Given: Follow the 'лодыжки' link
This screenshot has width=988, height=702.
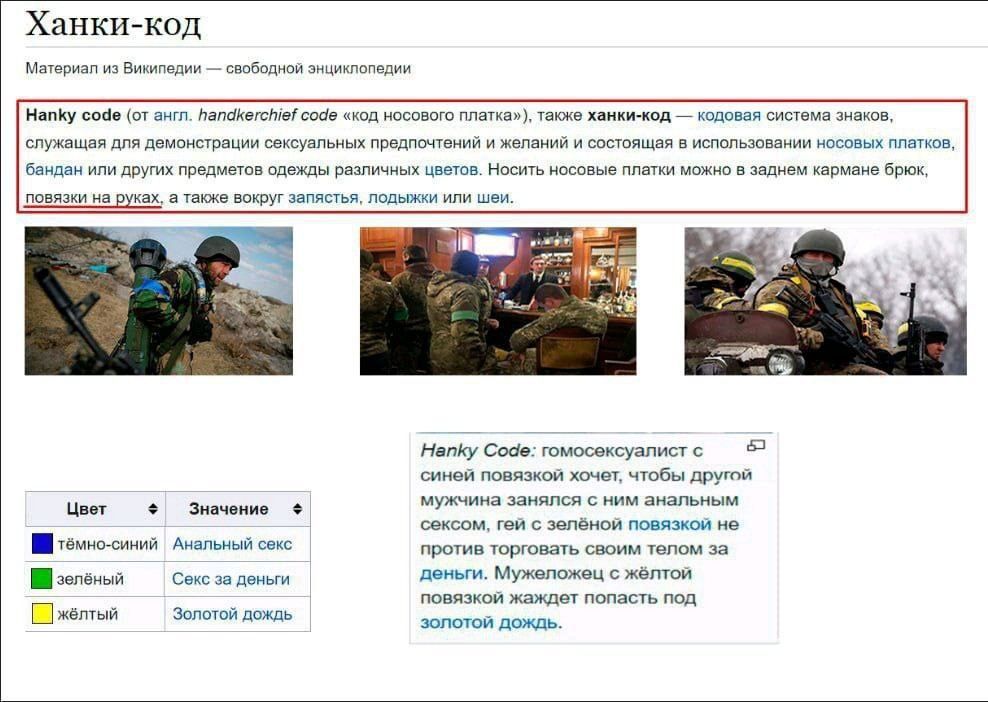Looking at the screenshot, I should [402, 197].
